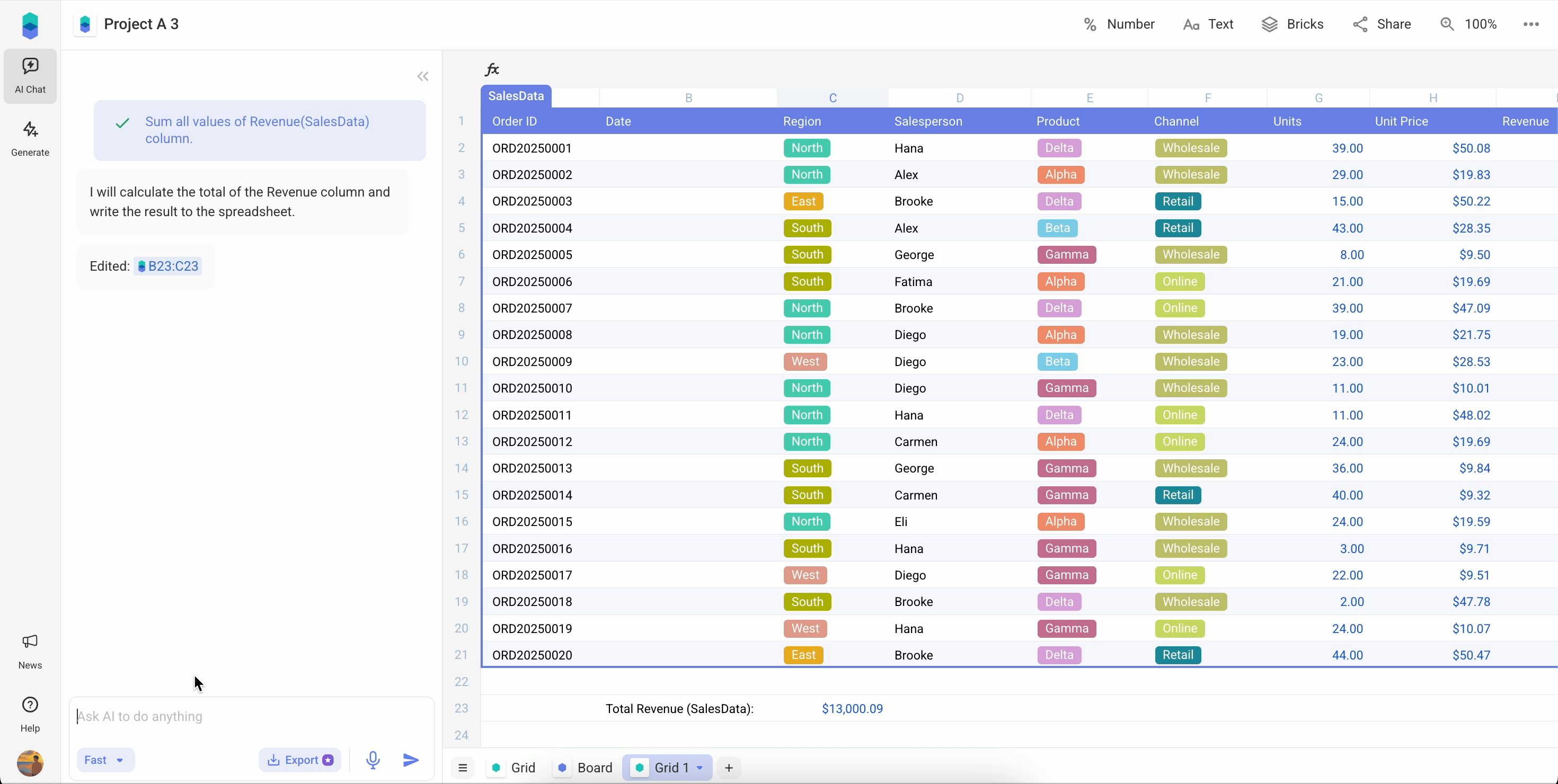
Task: Open the Bricks toolbar menu
Action: 1293,24
